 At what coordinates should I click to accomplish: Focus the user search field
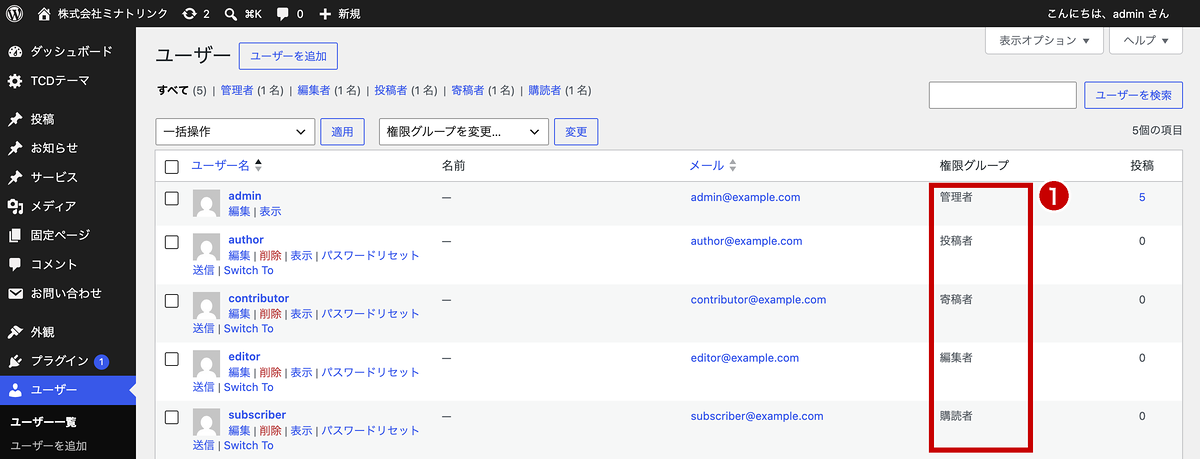tap(1003, 95)
